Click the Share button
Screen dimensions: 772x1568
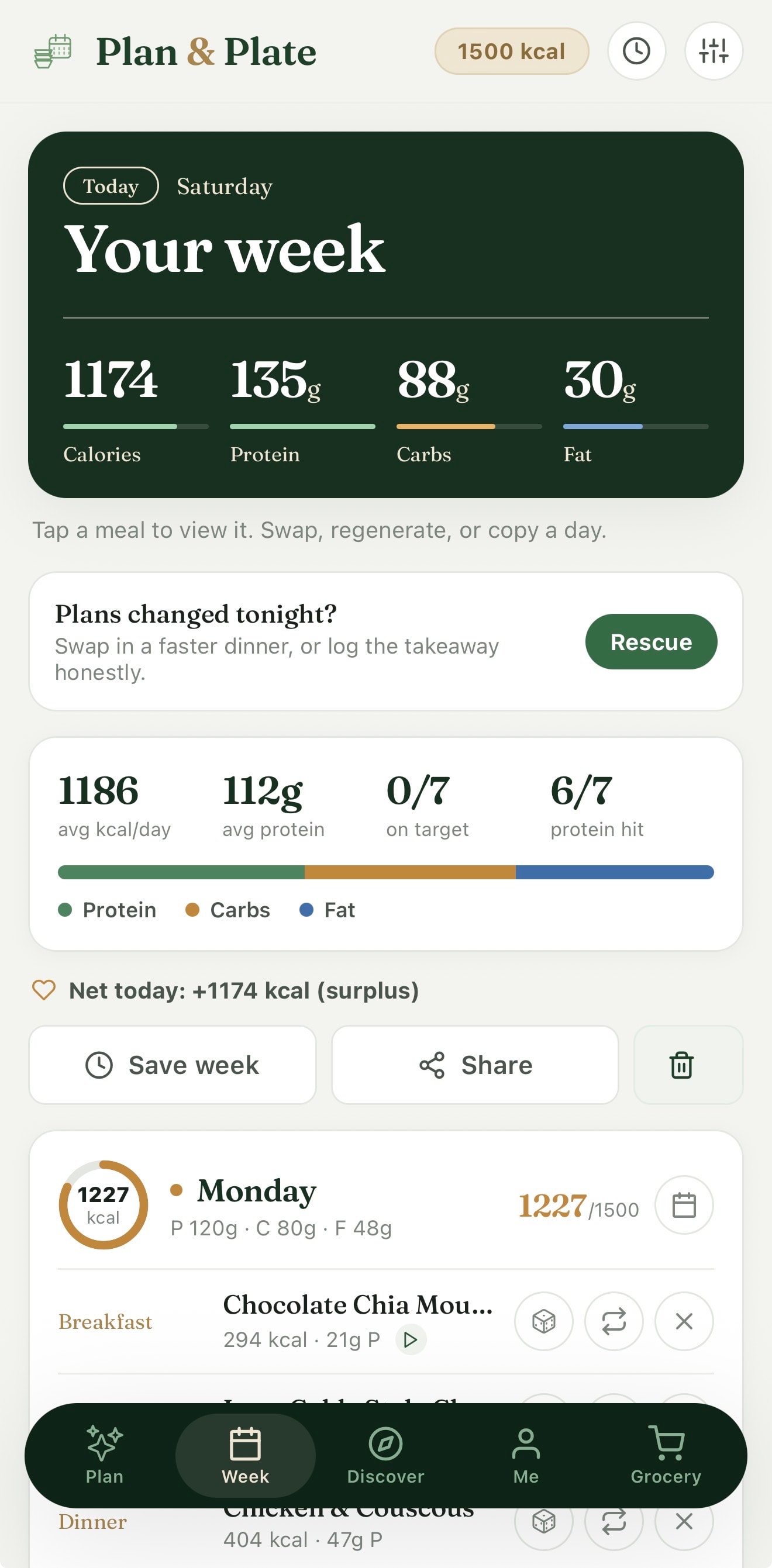click(x=475, y=1065)
